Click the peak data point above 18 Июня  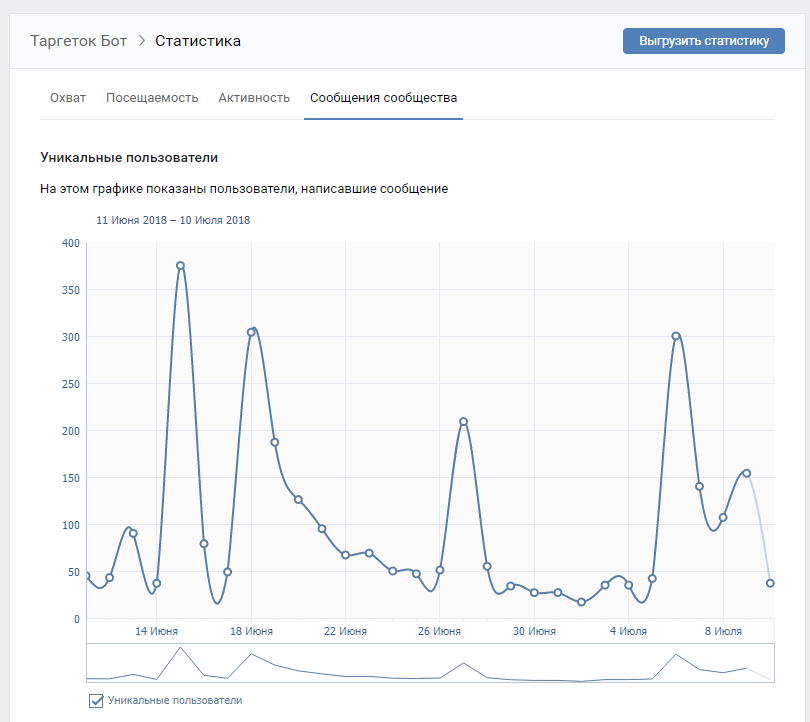[x=251, y=332]
